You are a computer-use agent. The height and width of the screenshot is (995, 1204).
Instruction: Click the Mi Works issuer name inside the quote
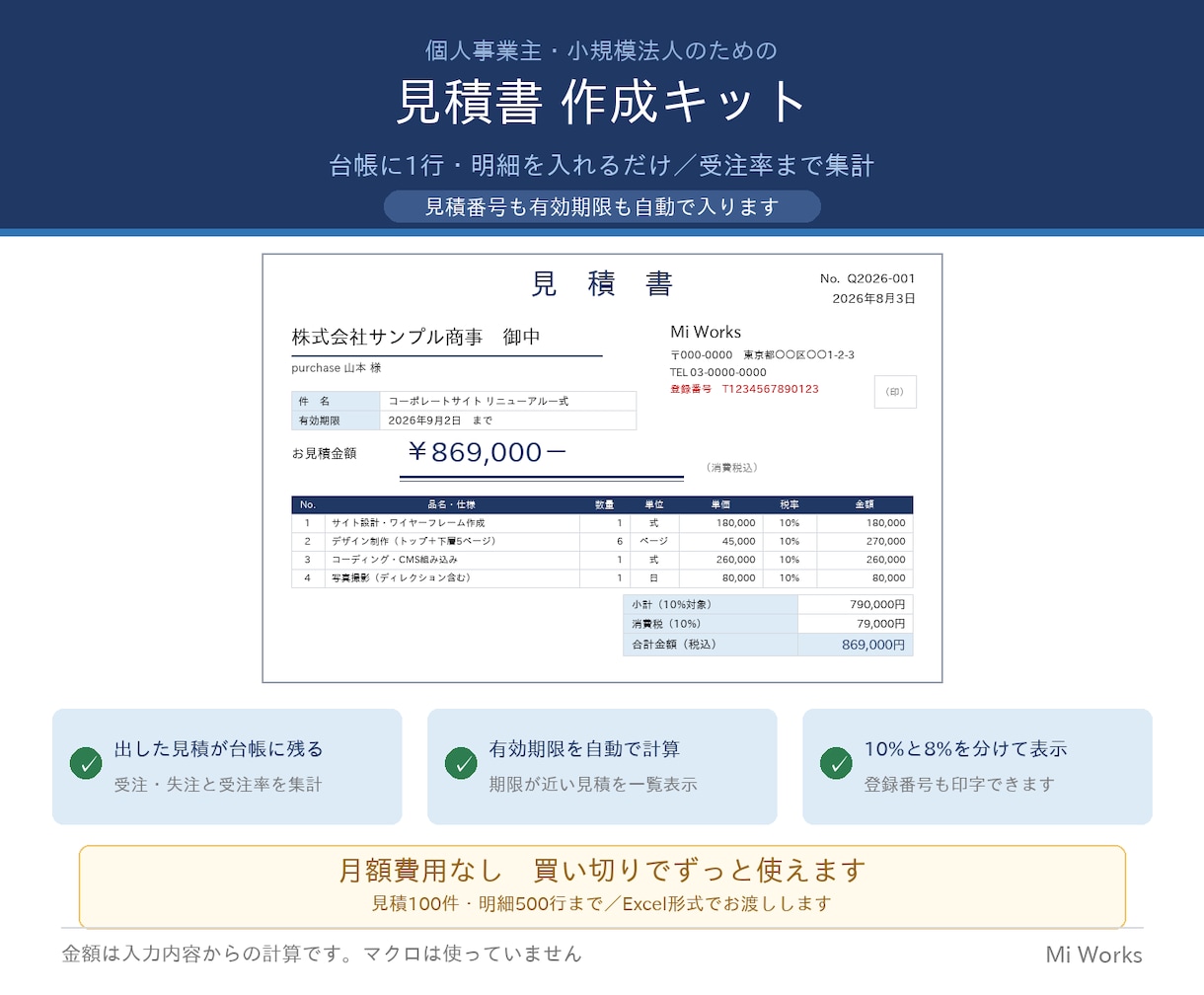[706, 332]
